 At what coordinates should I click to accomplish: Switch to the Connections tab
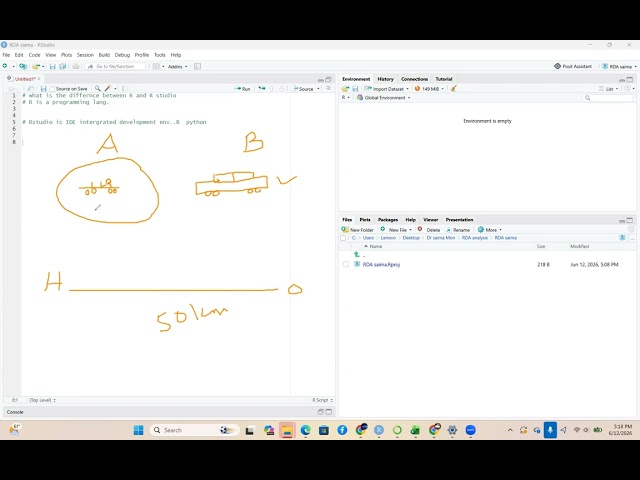tap(414, 79)
